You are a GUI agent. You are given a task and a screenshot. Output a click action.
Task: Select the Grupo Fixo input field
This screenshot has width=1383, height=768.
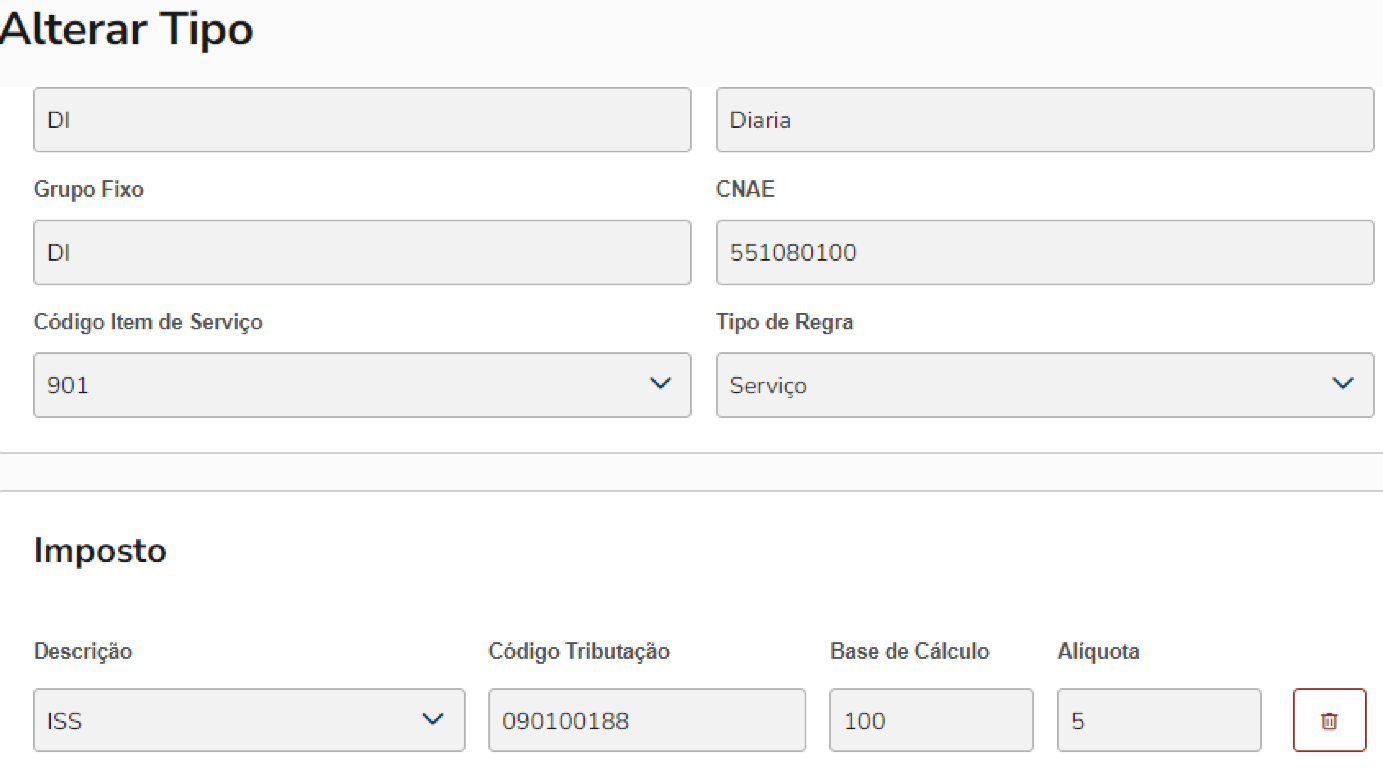[362, 252]
